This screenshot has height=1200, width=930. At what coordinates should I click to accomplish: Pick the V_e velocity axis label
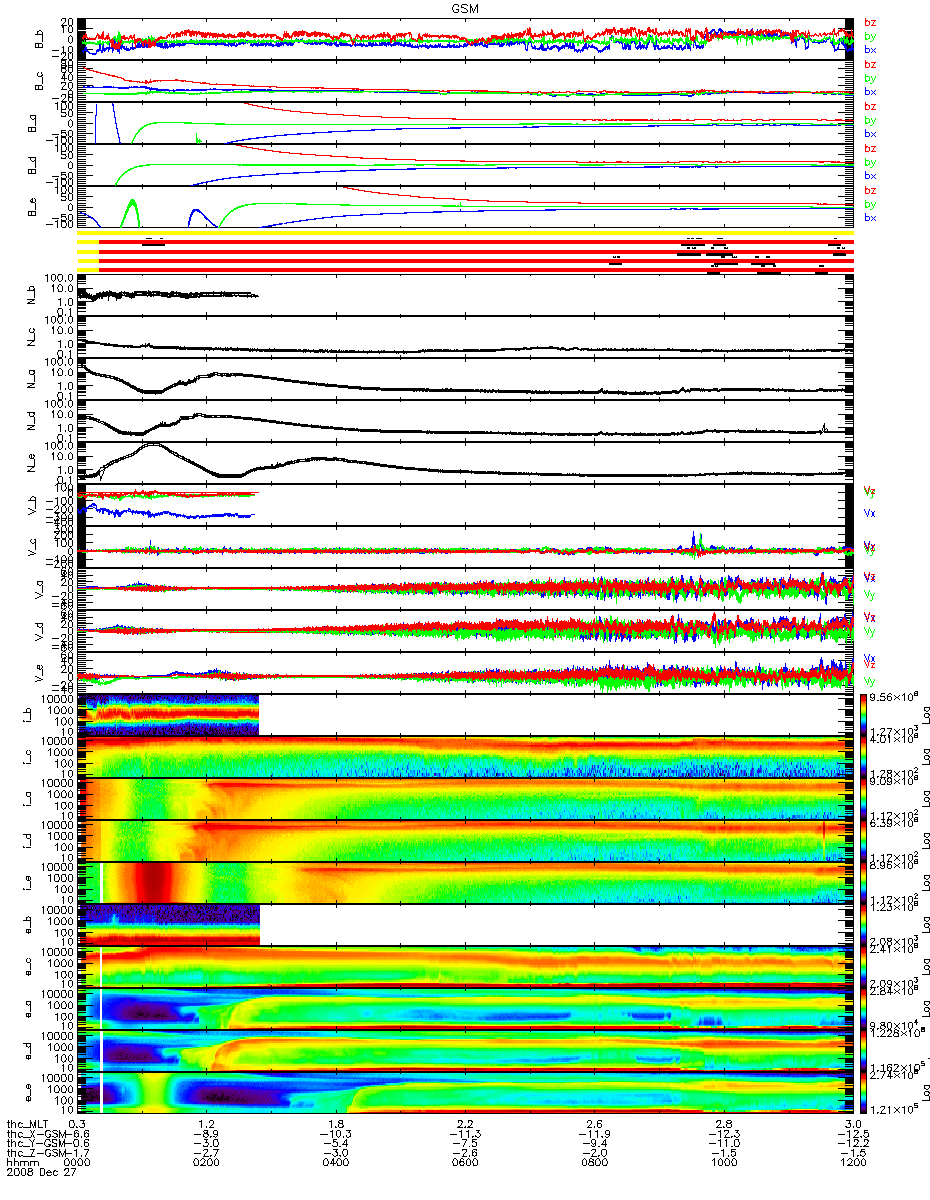click(40, 673)
